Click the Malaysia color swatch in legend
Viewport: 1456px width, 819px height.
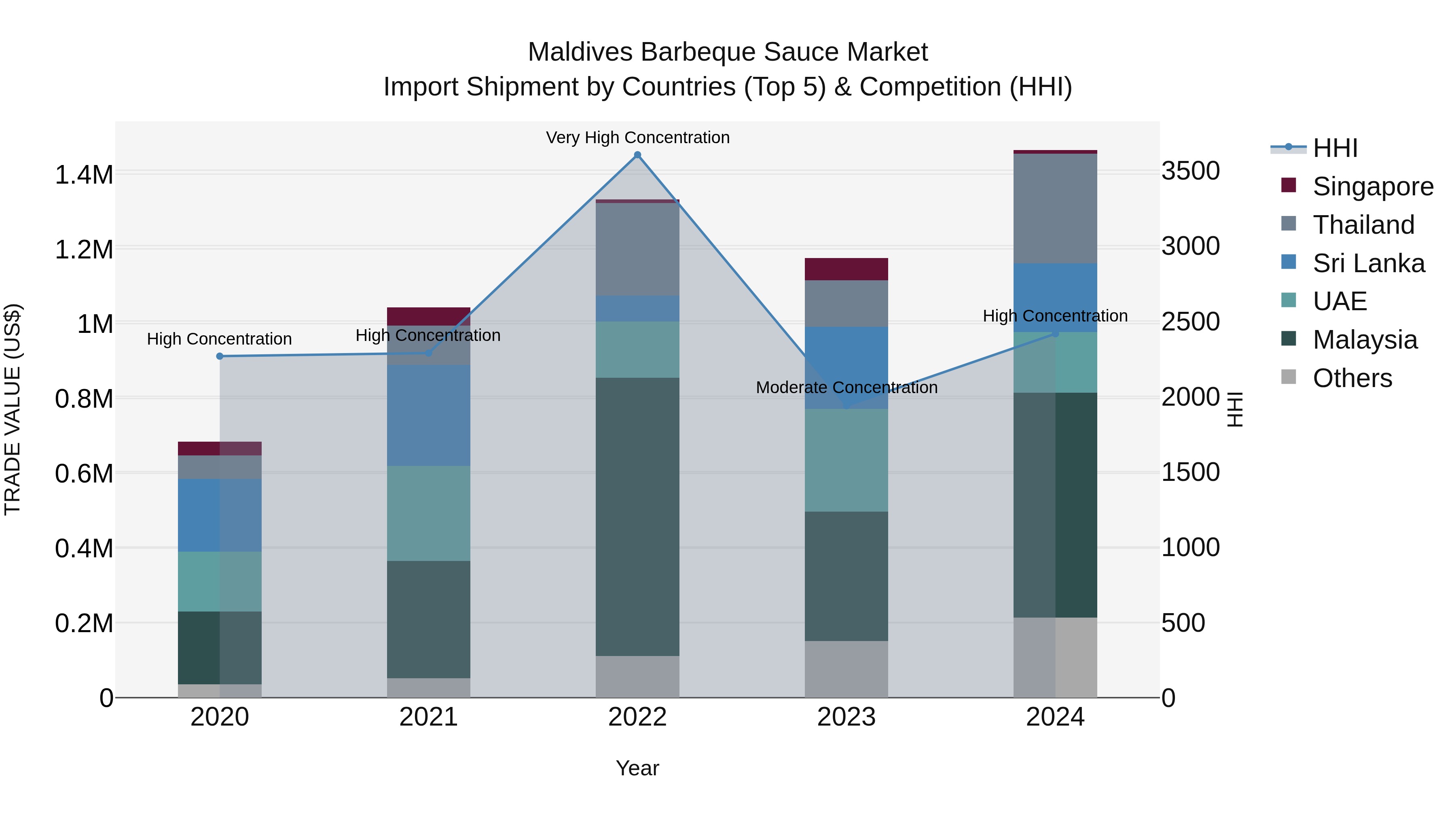click(x=1289, y=338)
